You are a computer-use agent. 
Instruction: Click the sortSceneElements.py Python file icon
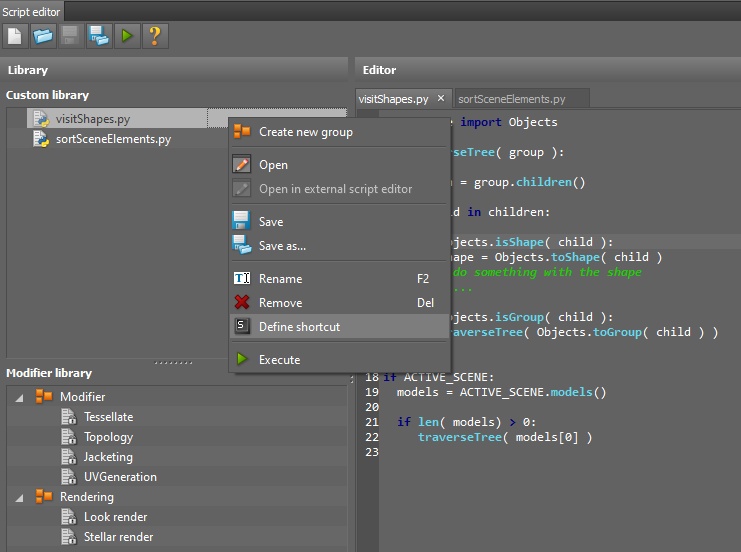pyautogui.click(x=41, y=139)
